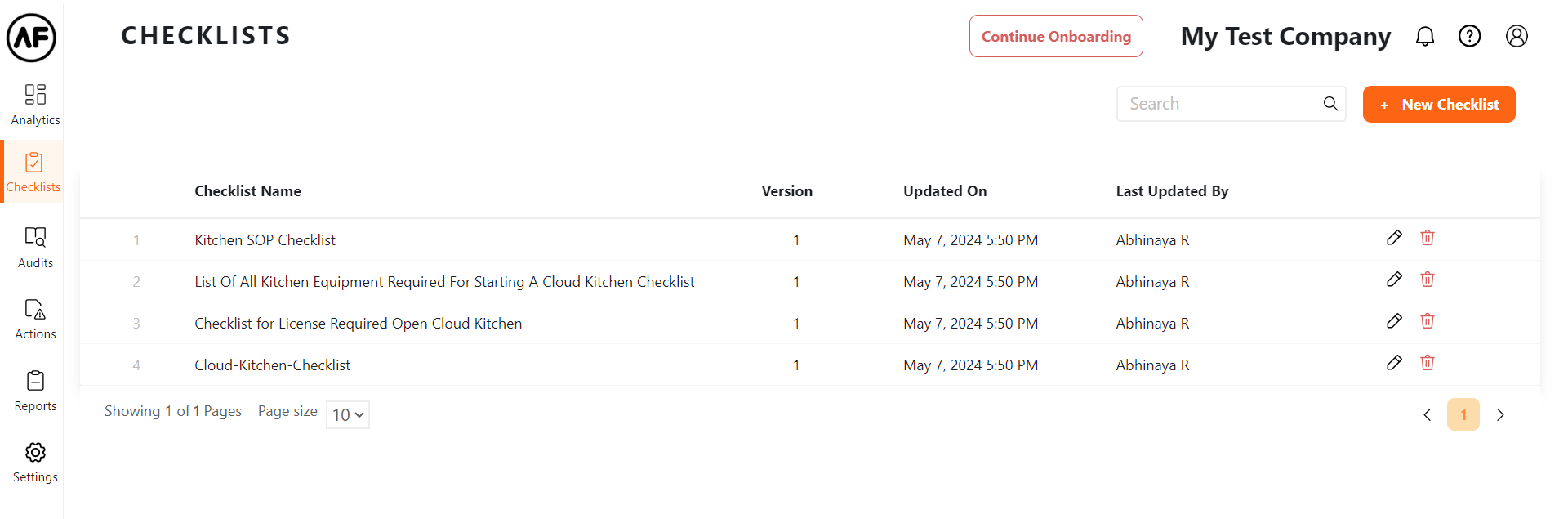The height and width of the screenshot is (519, 1568).
Task: Expand the page size dropdown
Action: (348, 414)
